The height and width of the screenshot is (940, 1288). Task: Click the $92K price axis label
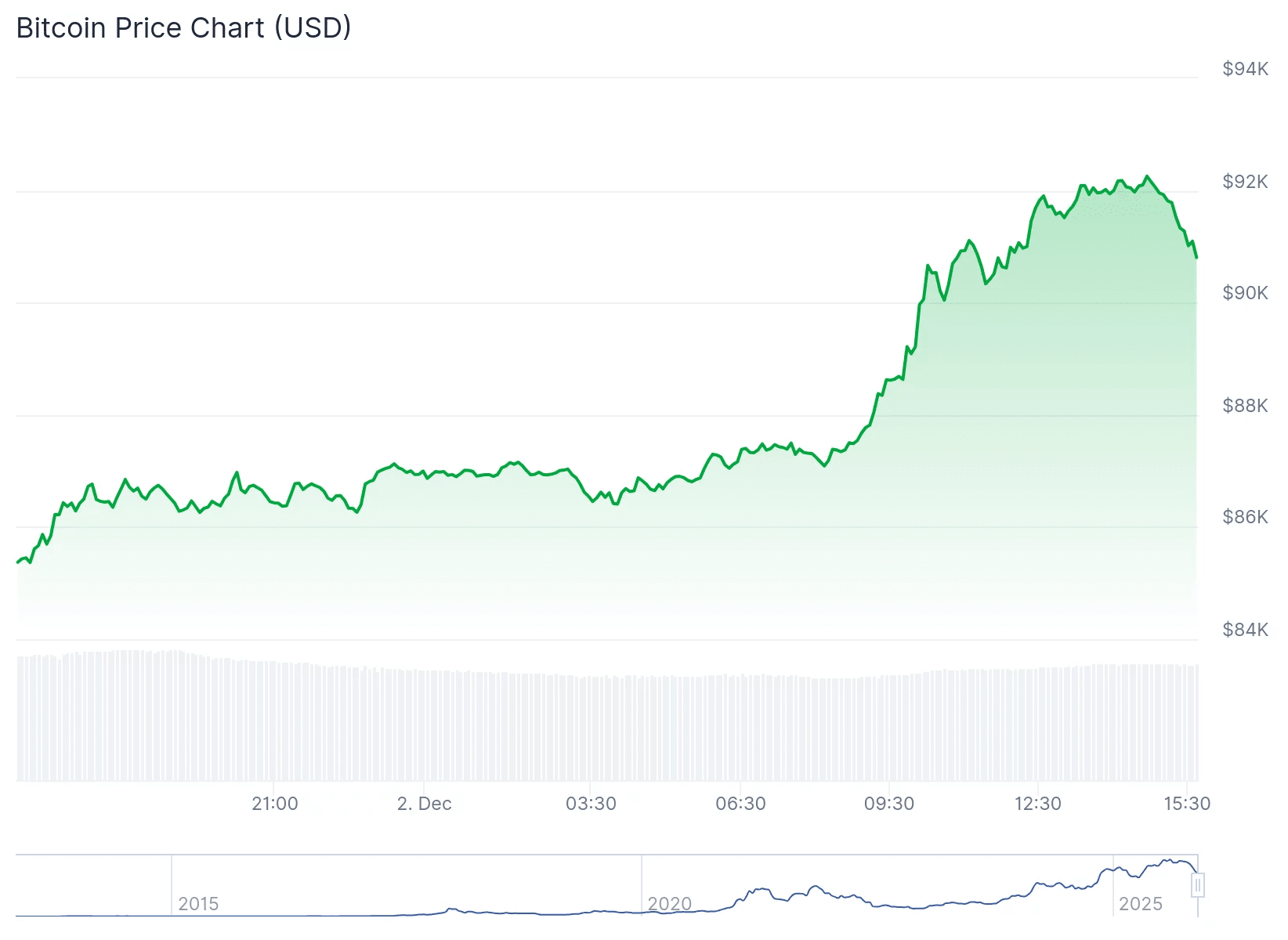1245,182
